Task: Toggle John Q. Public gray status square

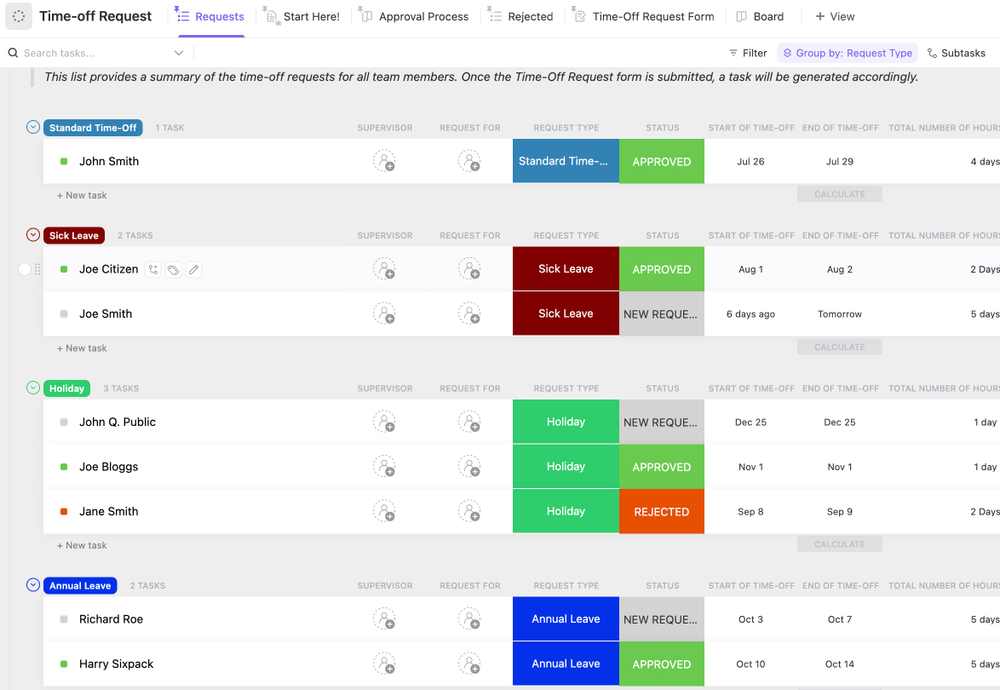Action: pyautogui.click(x=64, y=422)
